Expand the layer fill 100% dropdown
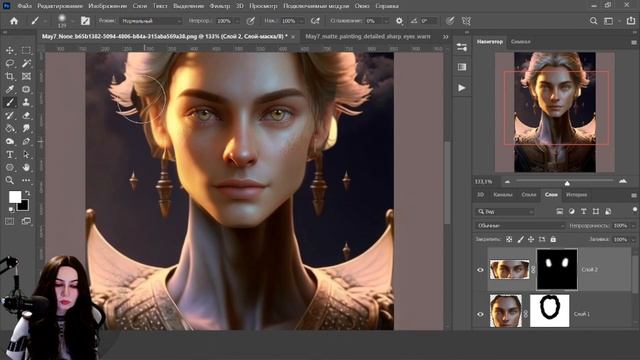Viewport: 640px width, 360px height. (x=633, y=239)
